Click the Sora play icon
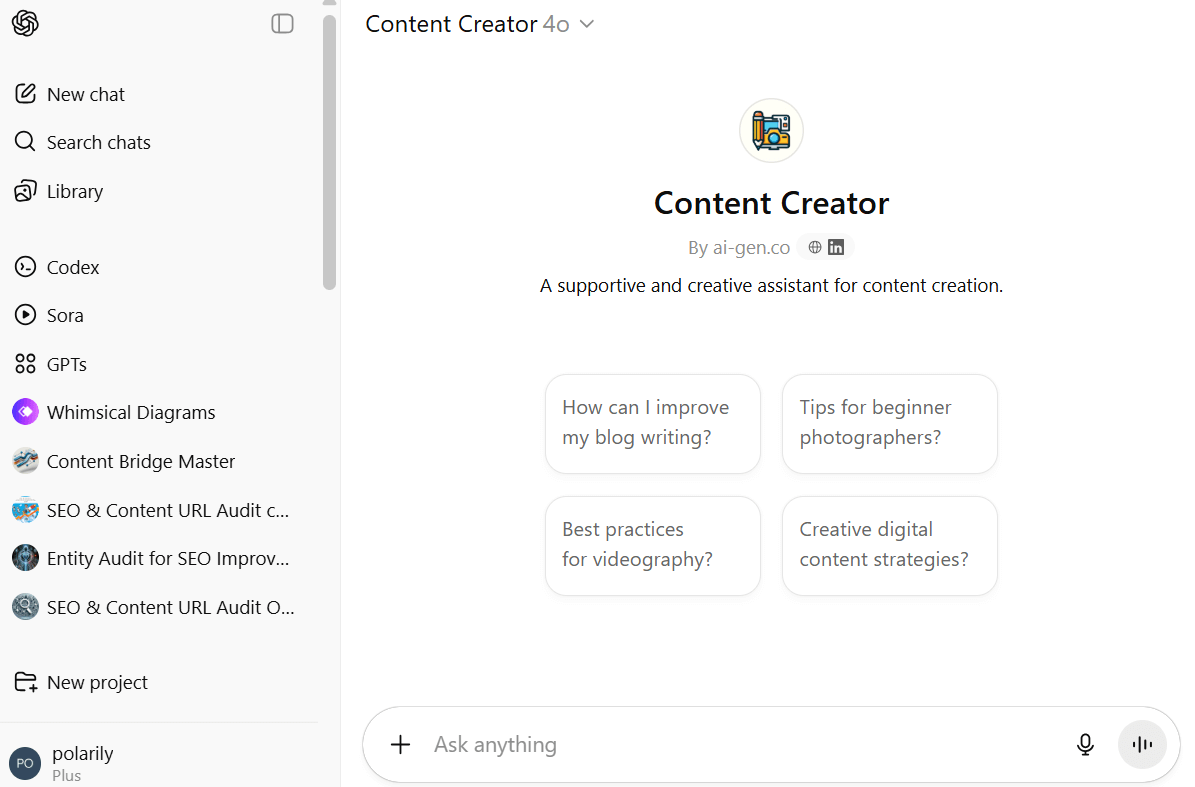The image size is (1195, 787). click(25, 315)
